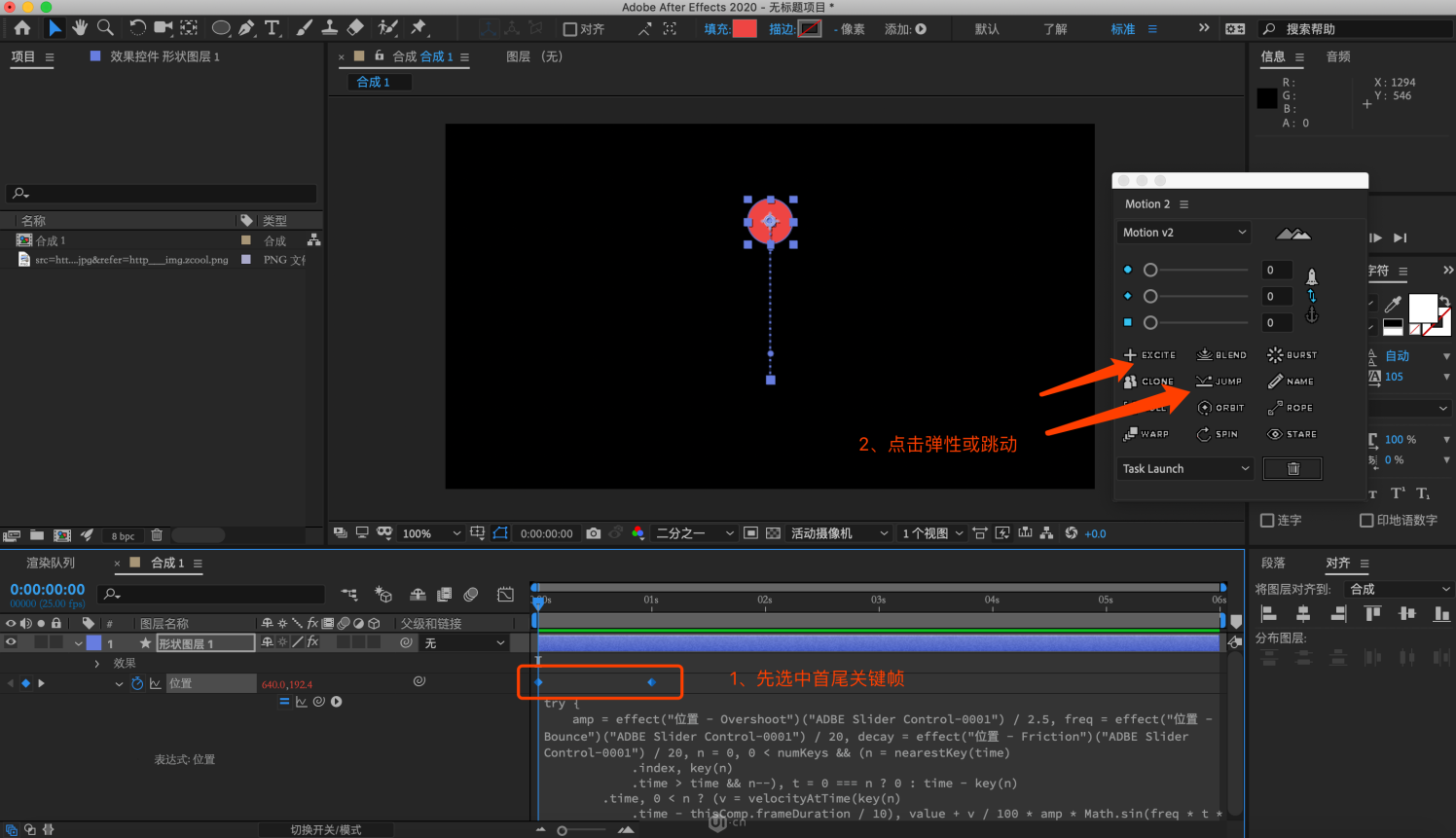Open the Motion v2 dropdown

pyautogui.click(x=1183, y=233)
